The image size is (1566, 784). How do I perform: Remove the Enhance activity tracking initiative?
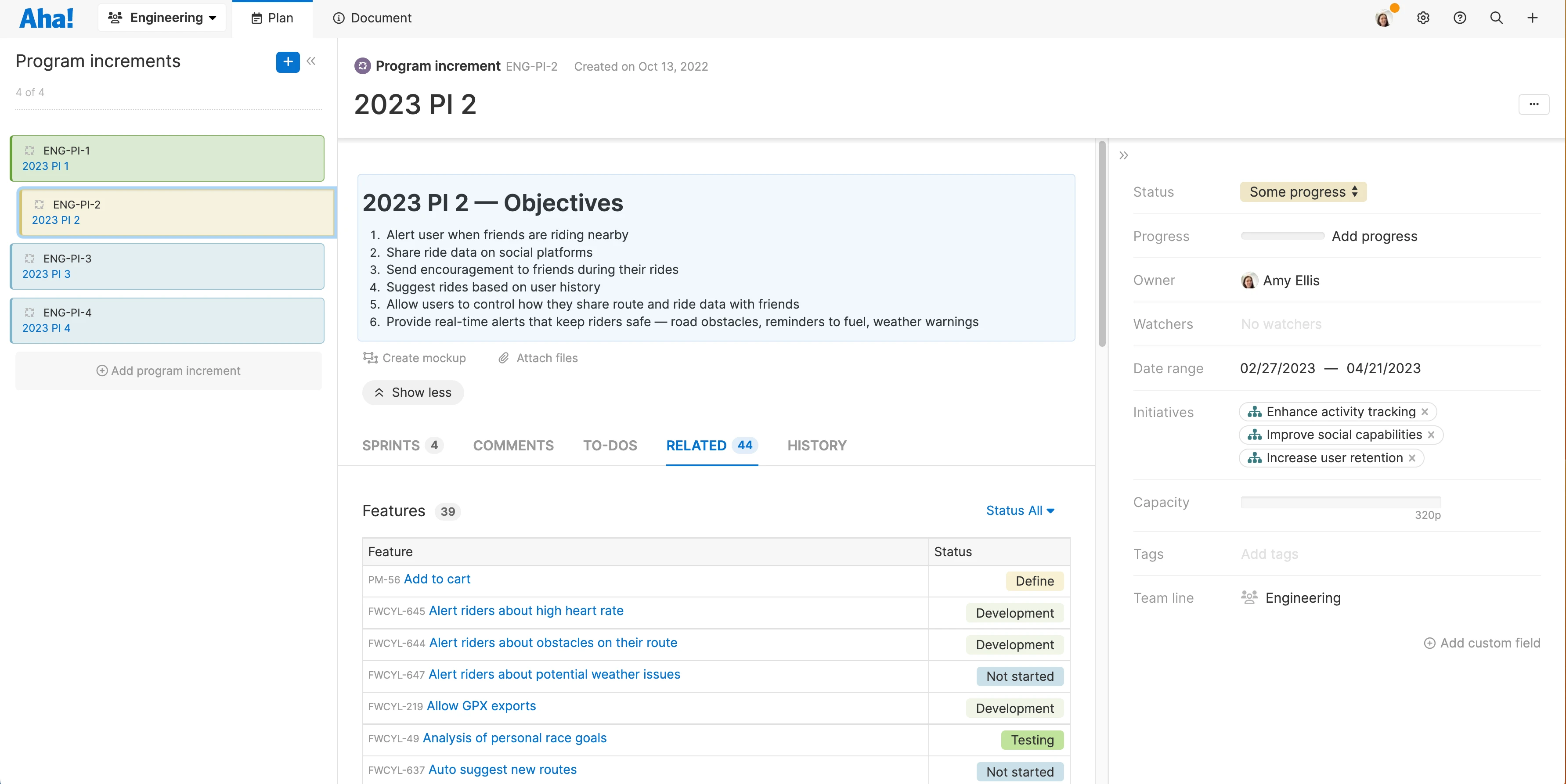pos(1425,411)
